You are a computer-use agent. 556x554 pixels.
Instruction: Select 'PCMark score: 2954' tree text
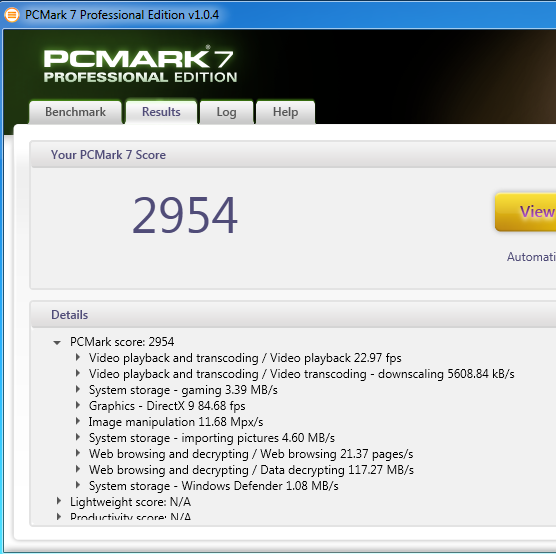click(122, 342)
